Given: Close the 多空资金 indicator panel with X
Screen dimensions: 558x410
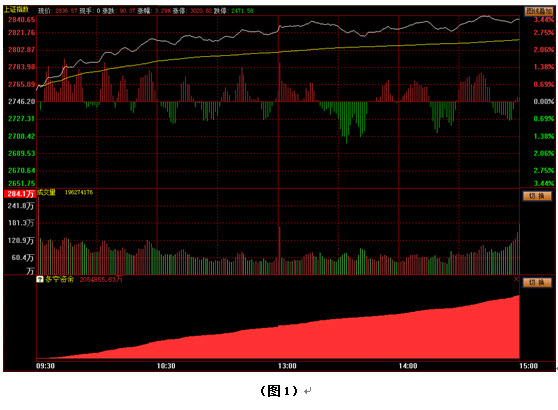Looking at the screenshot, I should click(x=516, y=279).
